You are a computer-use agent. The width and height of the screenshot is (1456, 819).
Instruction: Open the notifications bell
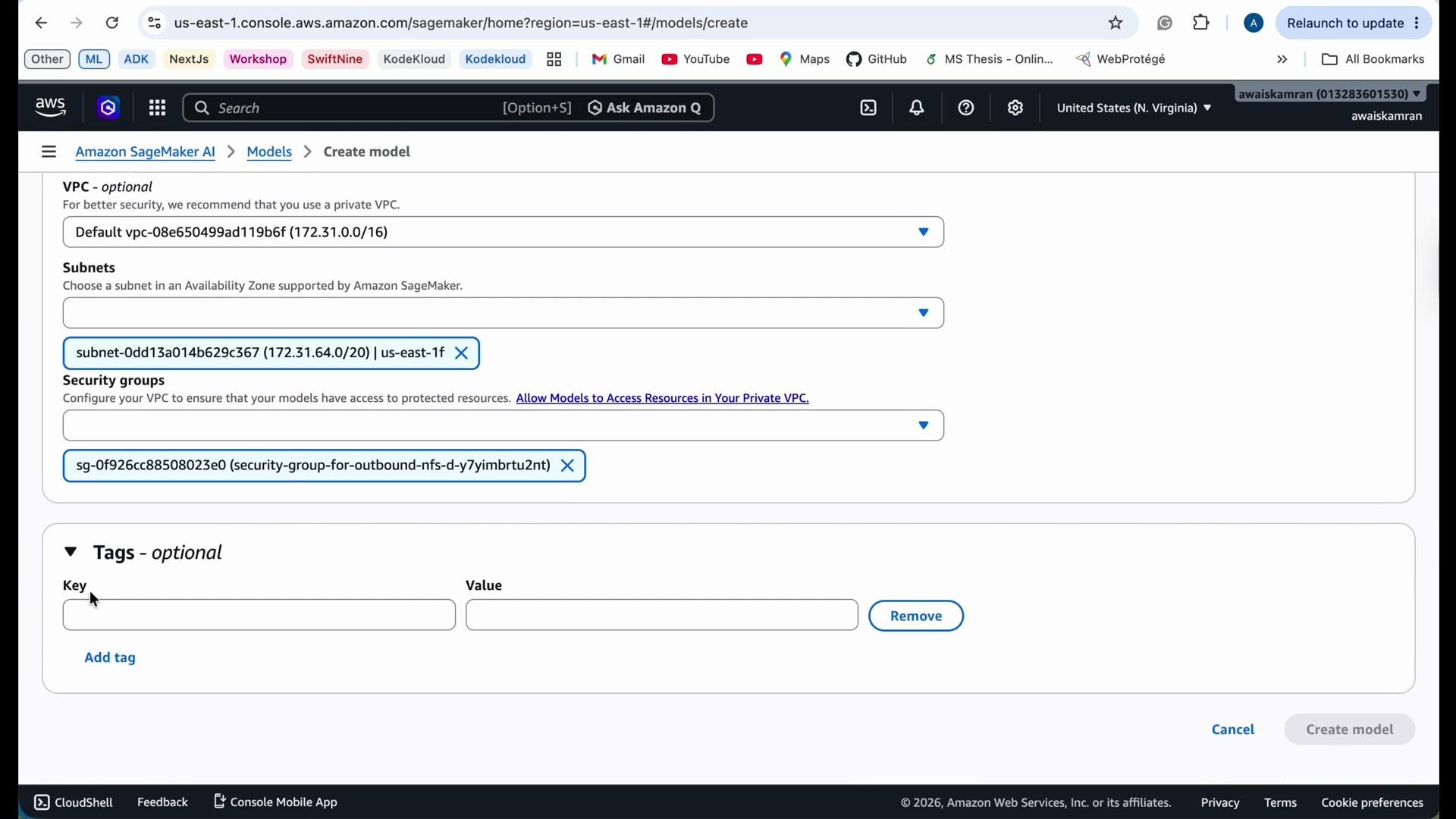pos(918,108)
